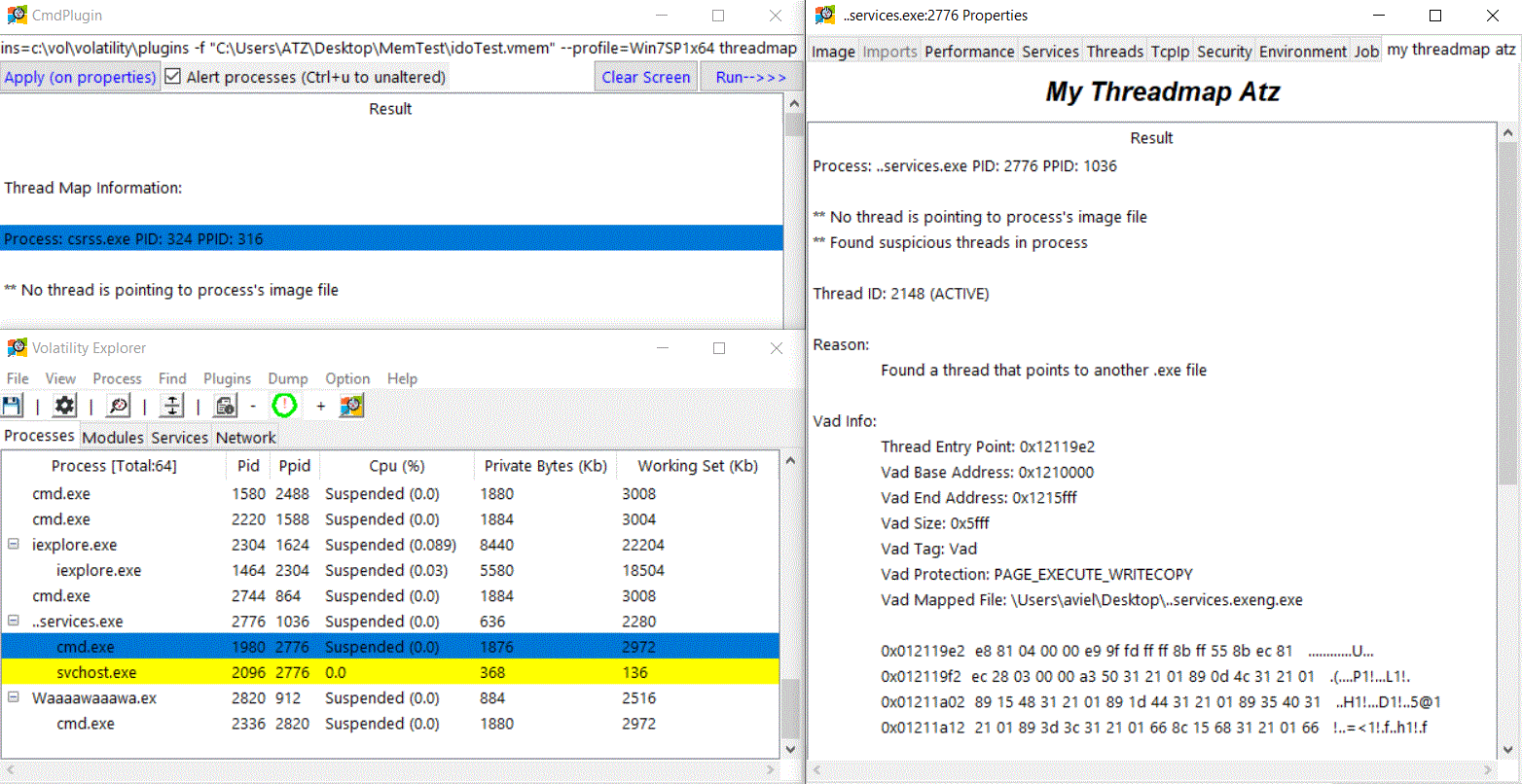The width and height of the screenshot is (1522, 784).
Task: Click the CmdPlugin window title bar icon
Action: (x=16, y=15)
